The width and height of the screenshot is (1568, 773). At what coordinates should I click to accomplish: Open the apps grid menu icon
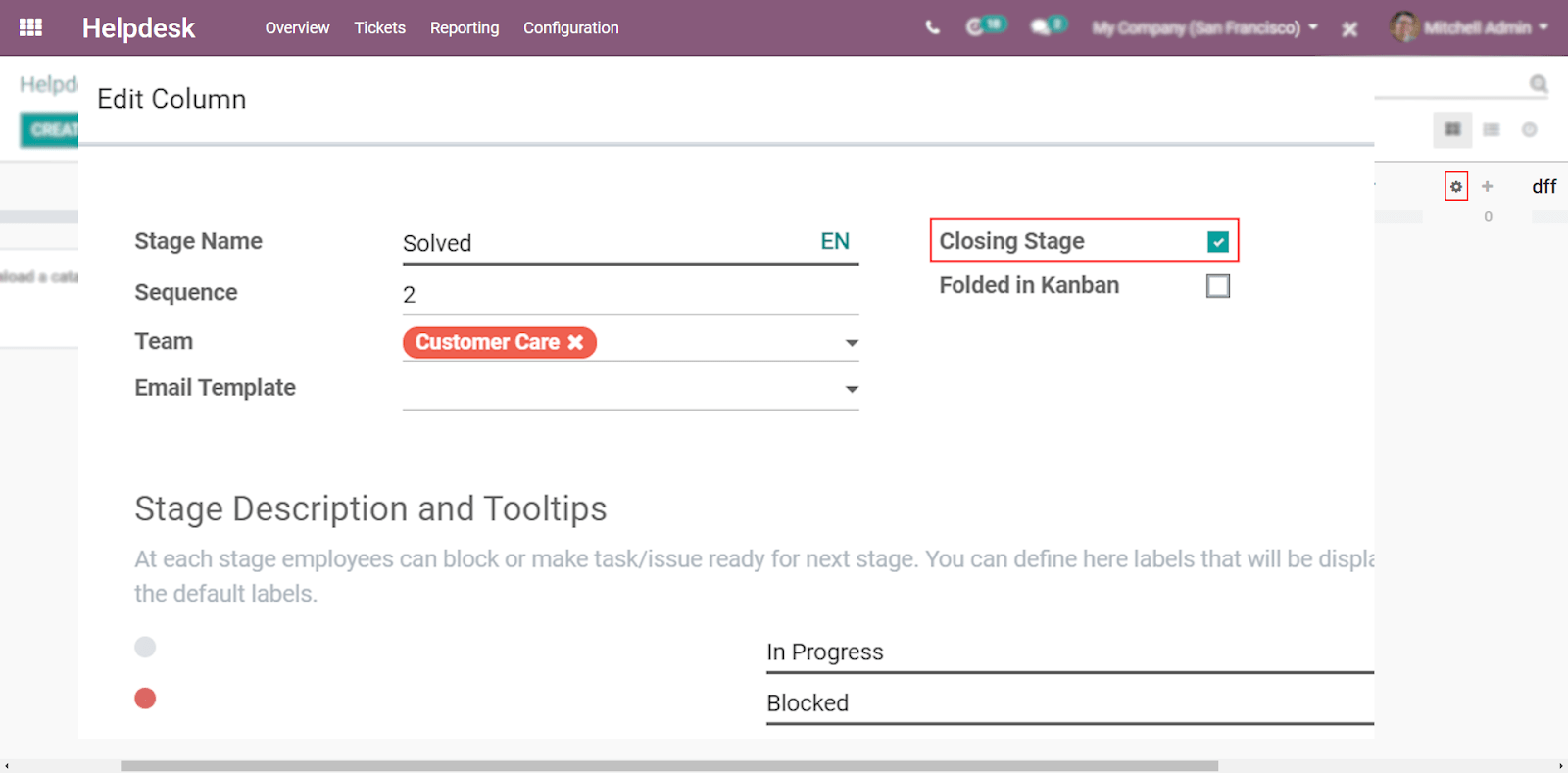[x=30, y=27]
